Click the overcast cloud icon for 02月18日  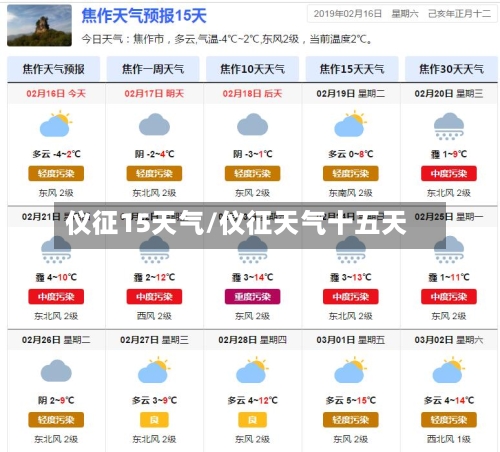pyautogui.click(x=252, y=124)
